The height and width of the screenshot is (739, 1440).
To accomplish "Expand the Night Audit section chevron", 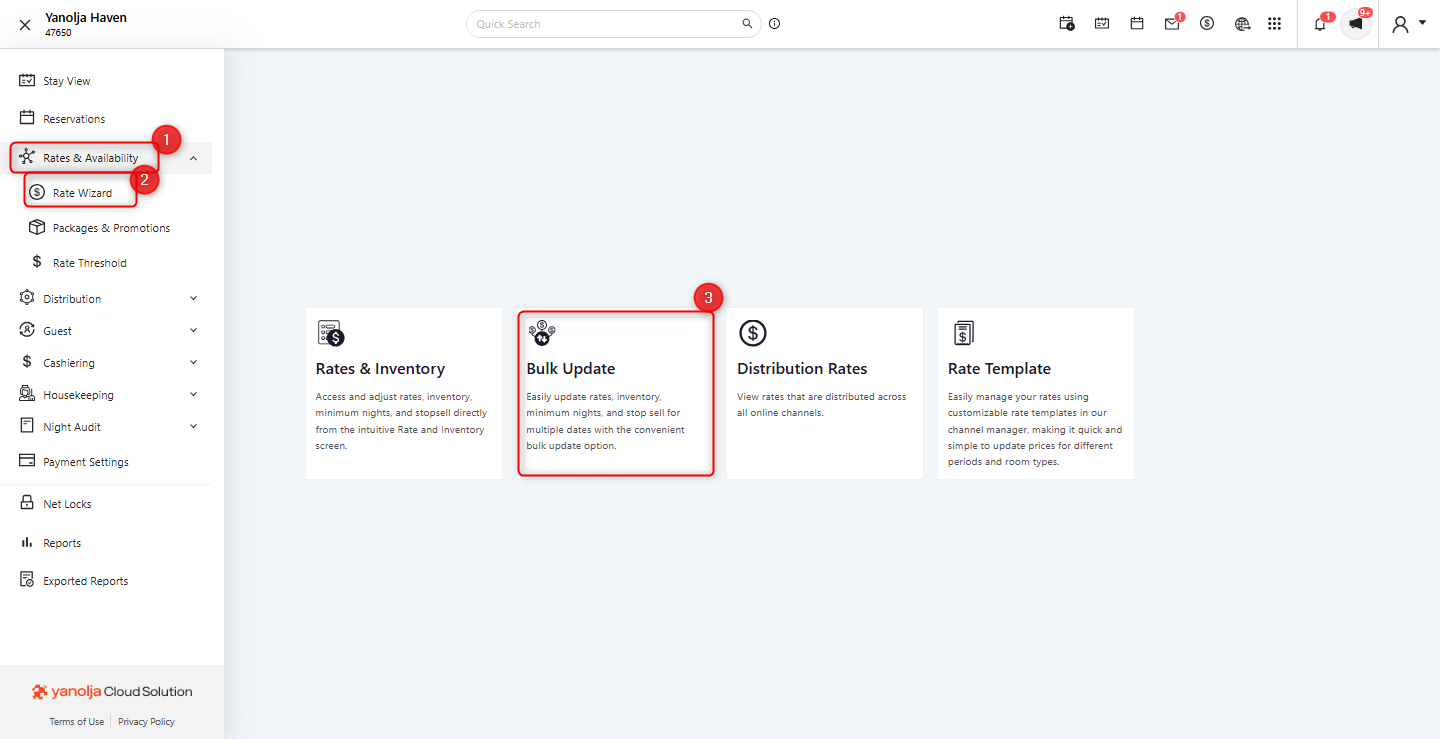I will coord(193,426).
